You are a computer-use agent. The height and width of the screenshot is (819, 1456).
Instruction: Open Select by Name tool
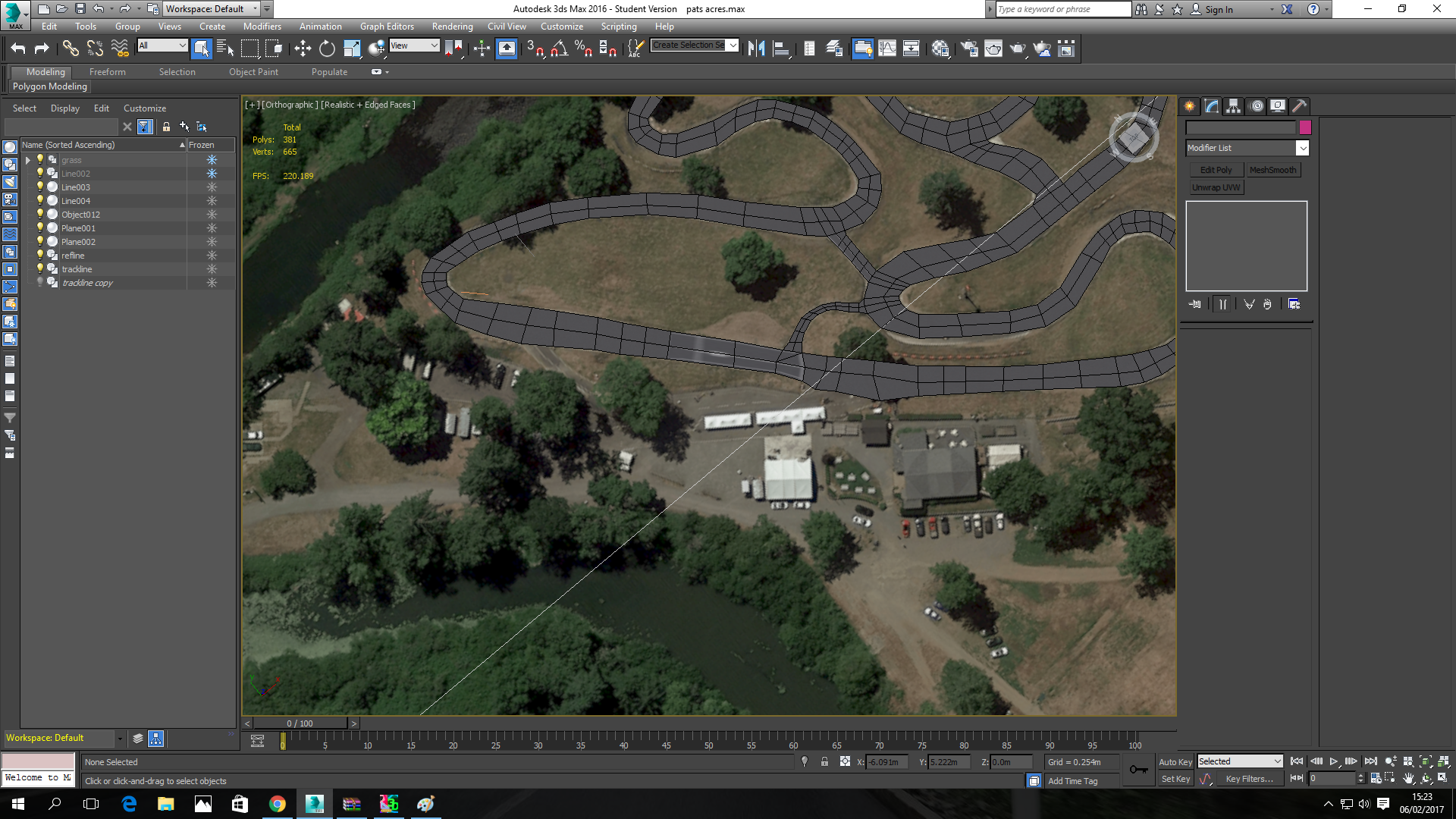225,49
